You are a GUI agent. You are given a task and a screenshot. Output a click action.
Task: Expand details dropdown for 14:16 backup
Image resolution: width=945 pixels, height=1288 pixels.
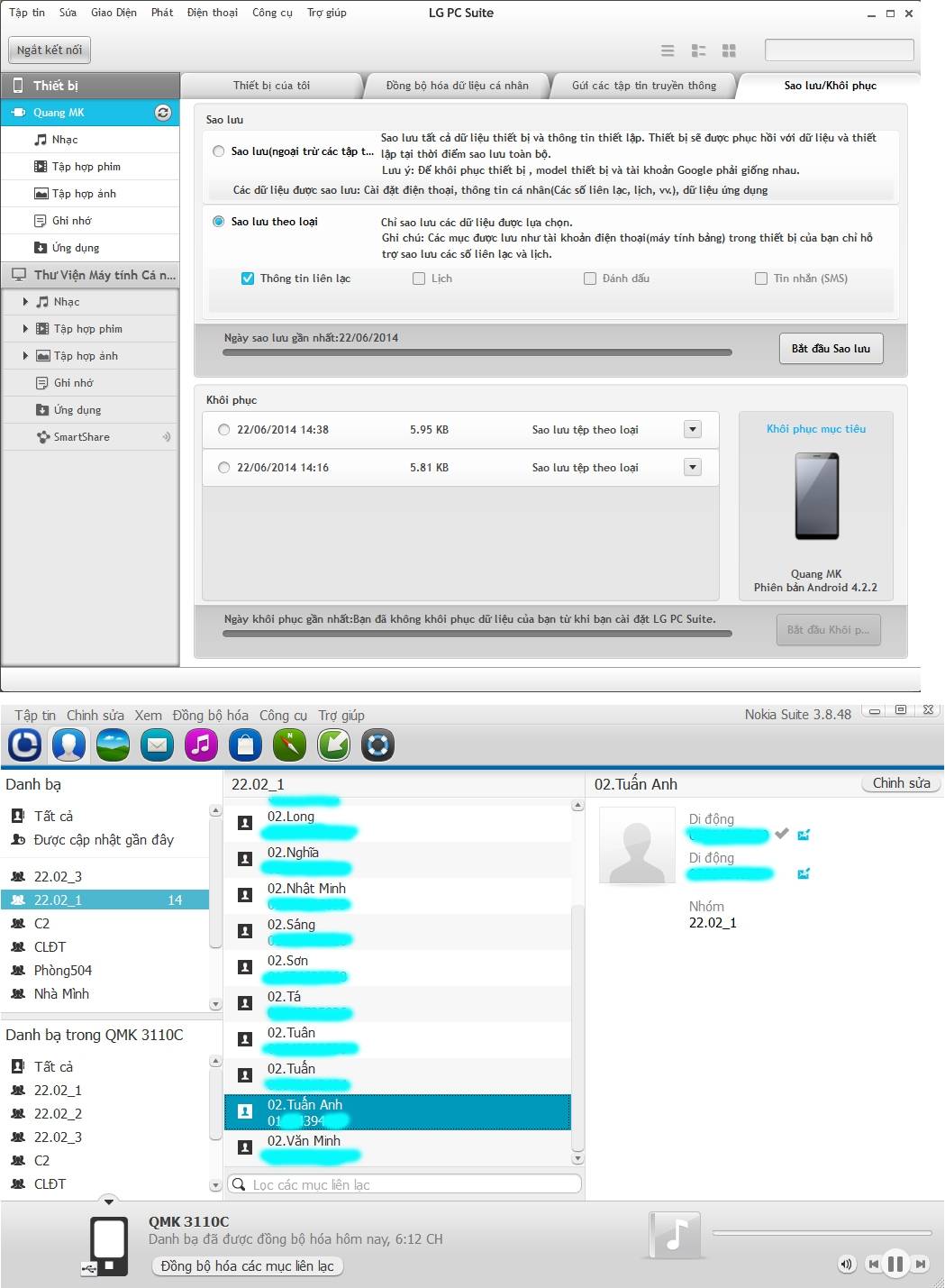(x=693, y=468)
